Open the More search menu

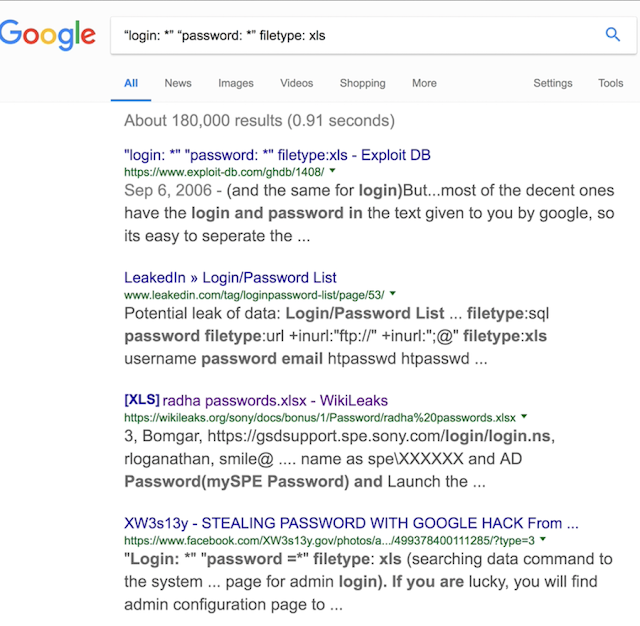(424, 83)
